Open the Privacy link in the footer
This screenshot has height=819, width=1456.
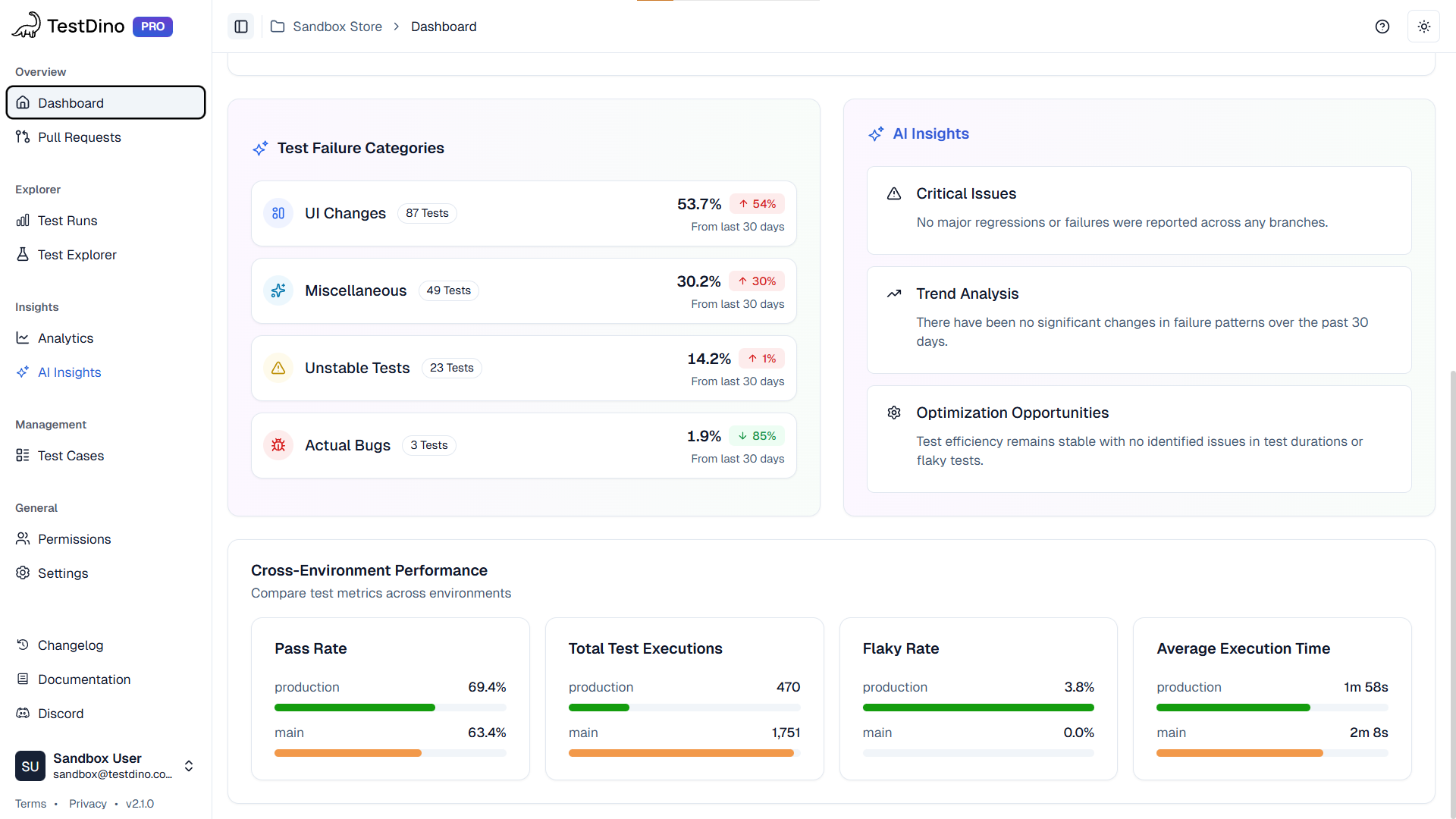pyautogui.click(x=88, y=804)
